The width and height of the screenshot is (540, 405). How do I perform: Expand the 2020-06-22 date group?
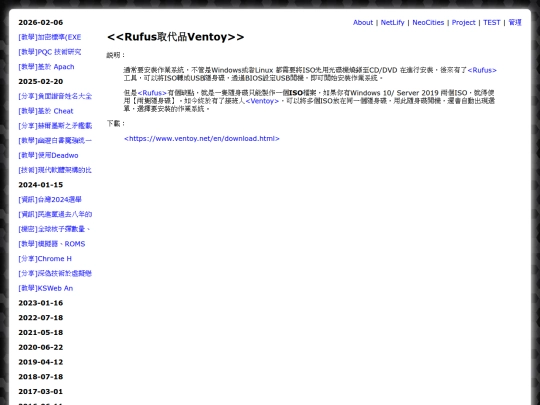point(41,347)
